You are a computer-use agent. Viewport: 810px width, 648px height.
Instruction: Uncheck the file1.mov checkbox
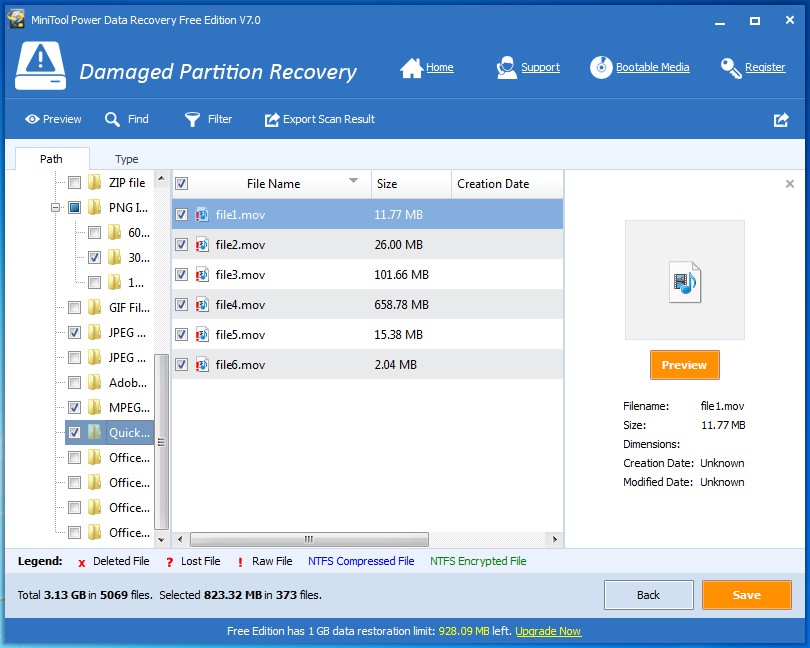(181, 214)
